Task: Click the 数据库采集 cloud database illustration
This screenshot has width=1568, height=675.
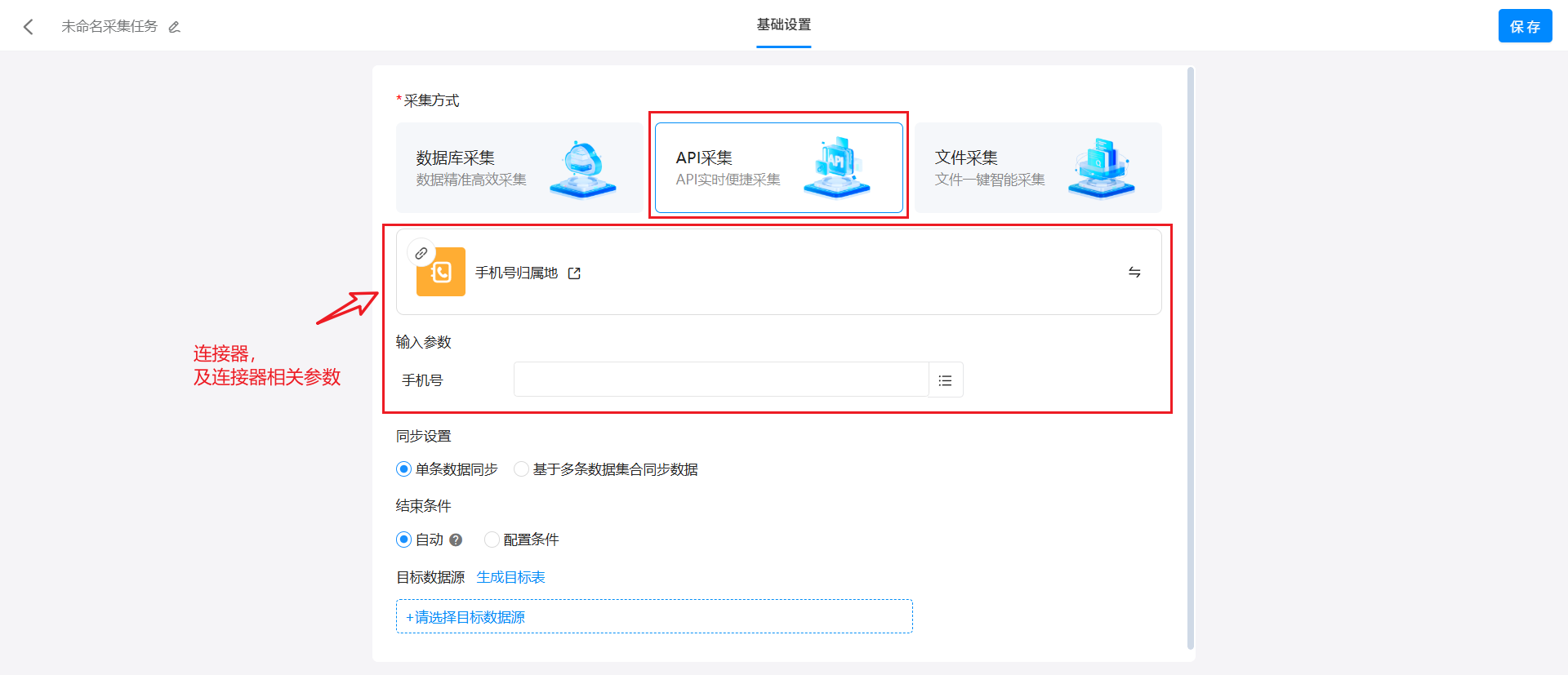Action: tap(583, 169)
